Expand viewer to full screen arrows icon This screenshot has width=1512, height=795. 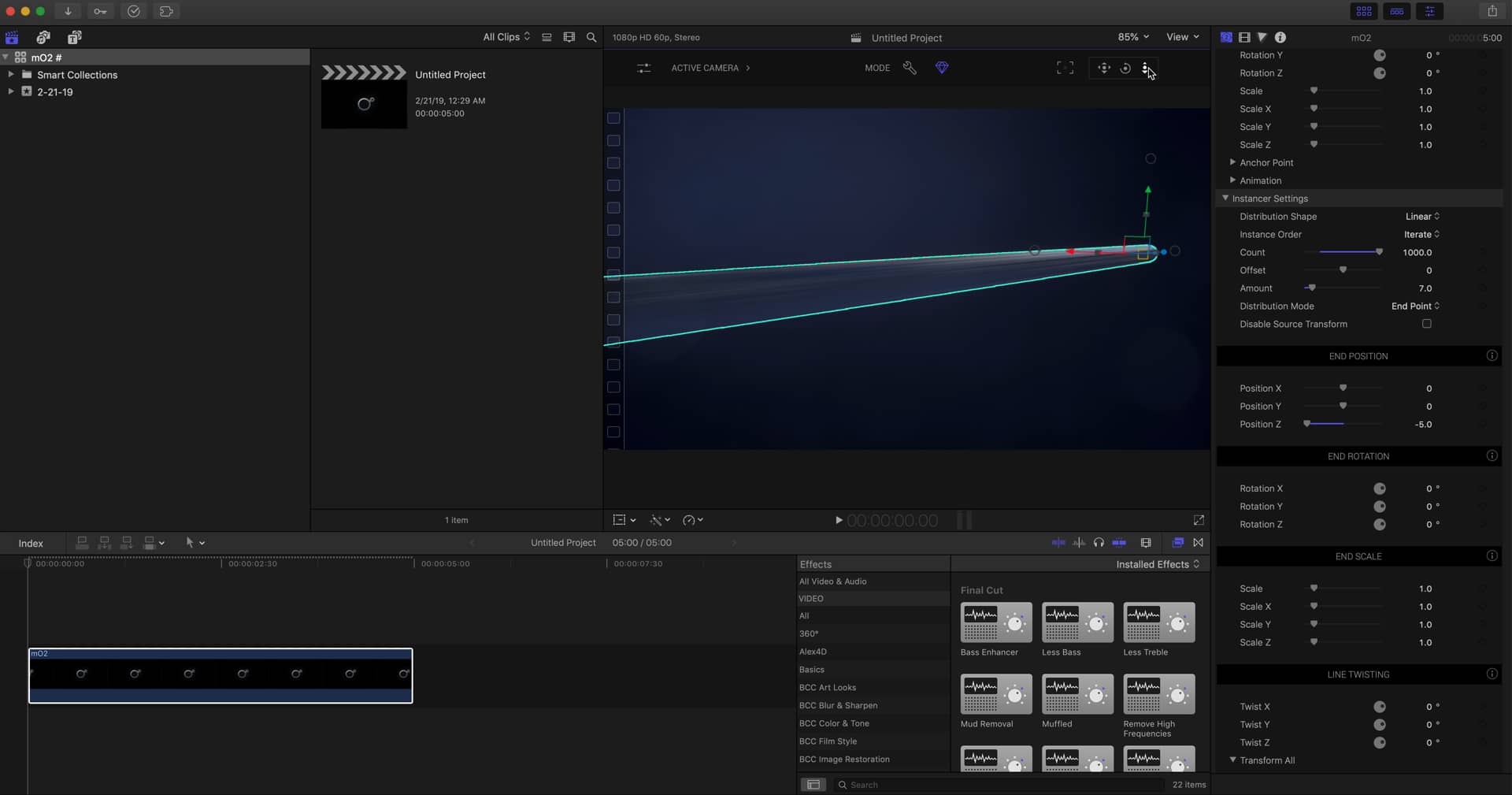point(1199,520)
